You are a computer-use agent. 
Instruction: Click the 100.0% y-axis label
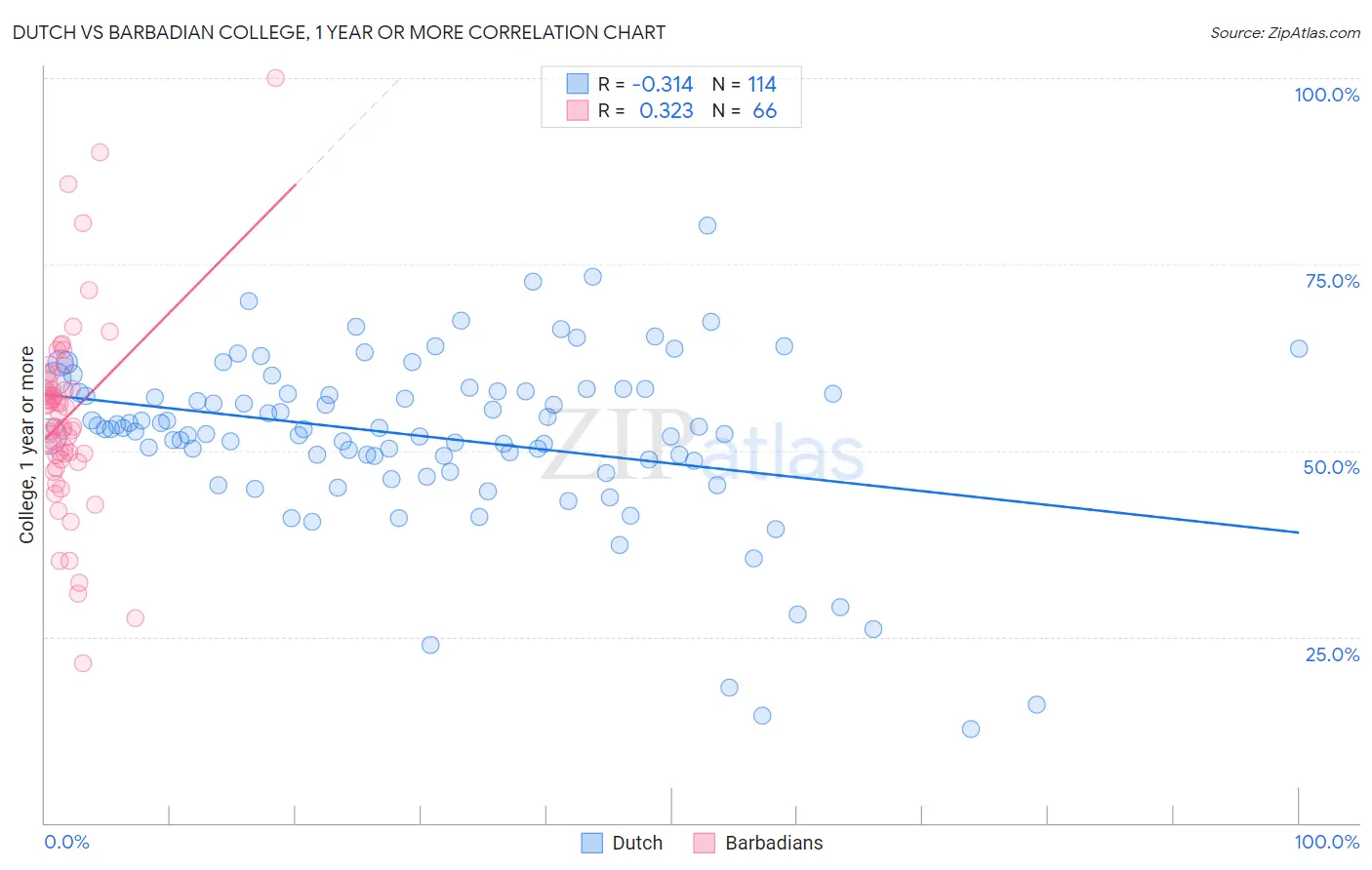pos(1327,95)
